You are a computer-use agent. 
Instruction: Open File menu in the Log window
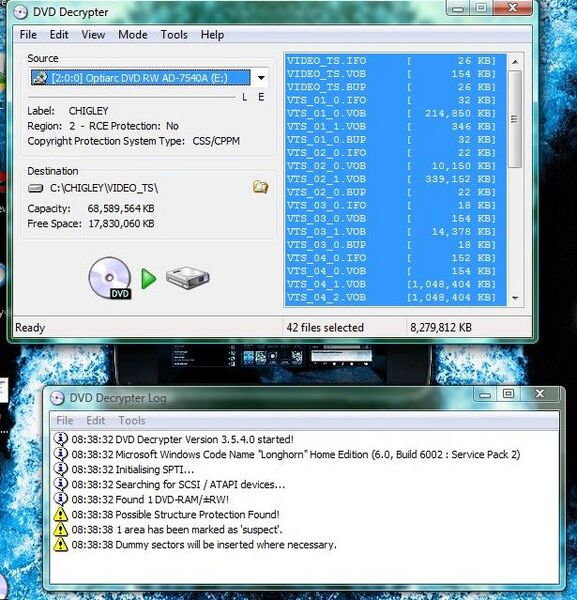coord(65,421)
